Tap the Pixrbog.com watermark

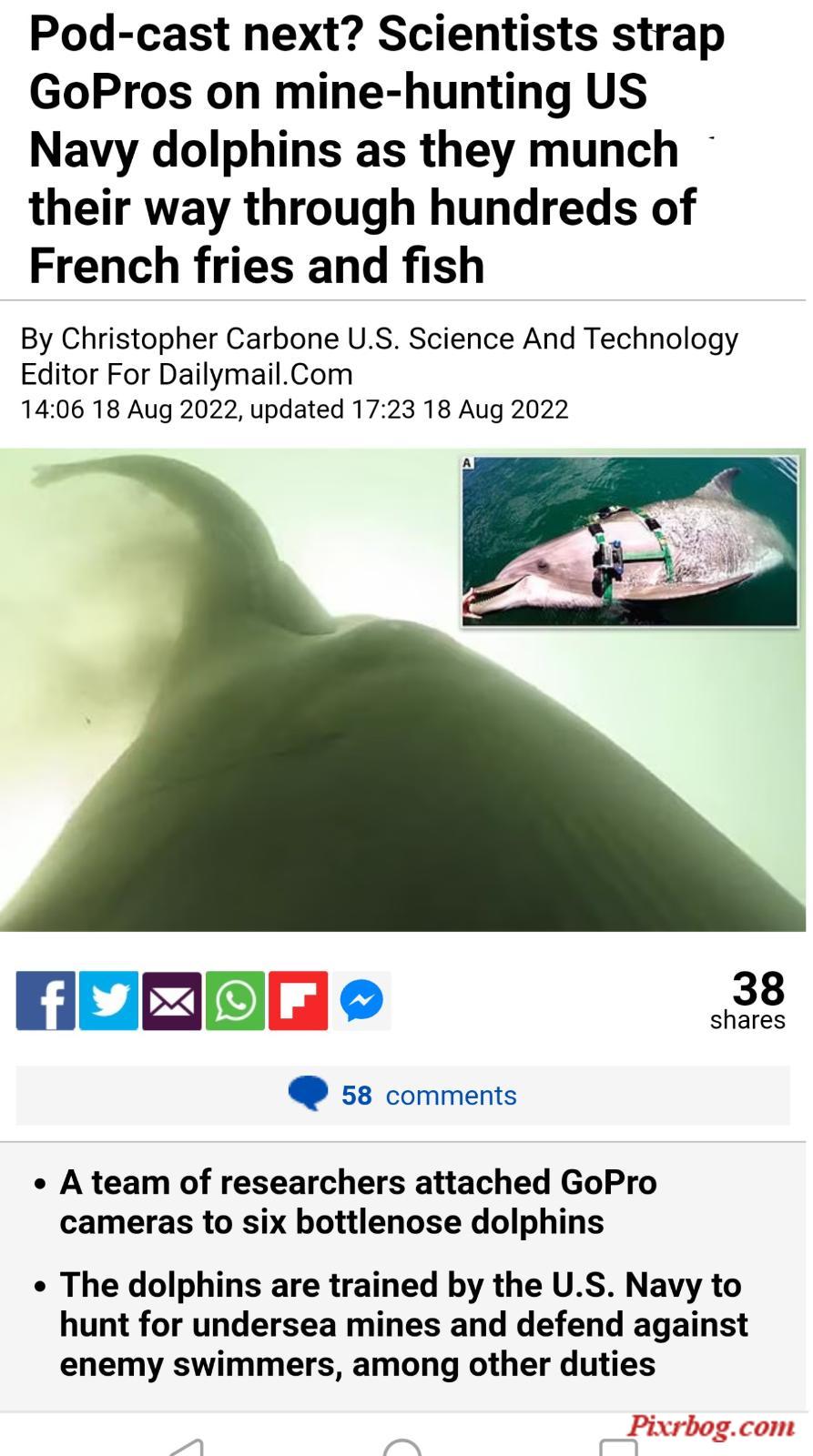[711, 1425]
